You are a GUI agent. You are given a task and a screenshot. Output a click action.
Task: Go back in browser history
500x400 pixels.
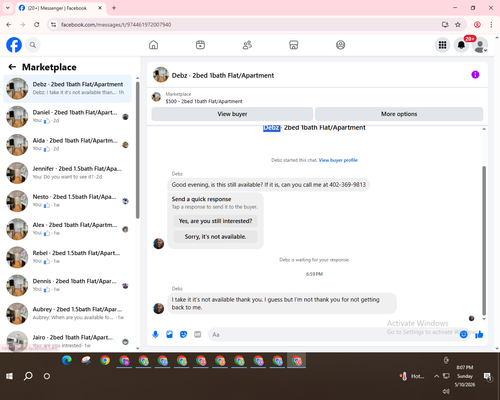(x=9, y=25)
